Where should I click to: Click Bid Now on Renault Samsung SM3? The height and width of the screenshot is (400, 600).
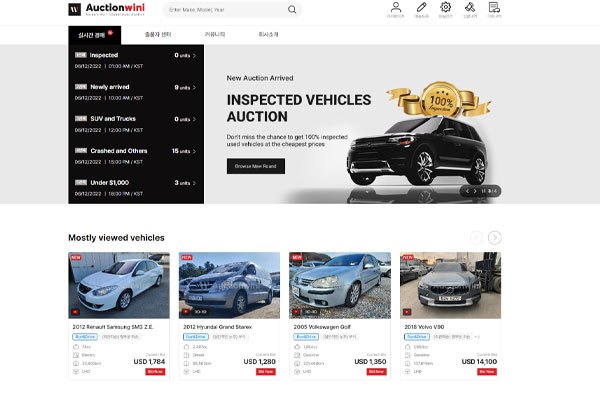click(155, 372)
